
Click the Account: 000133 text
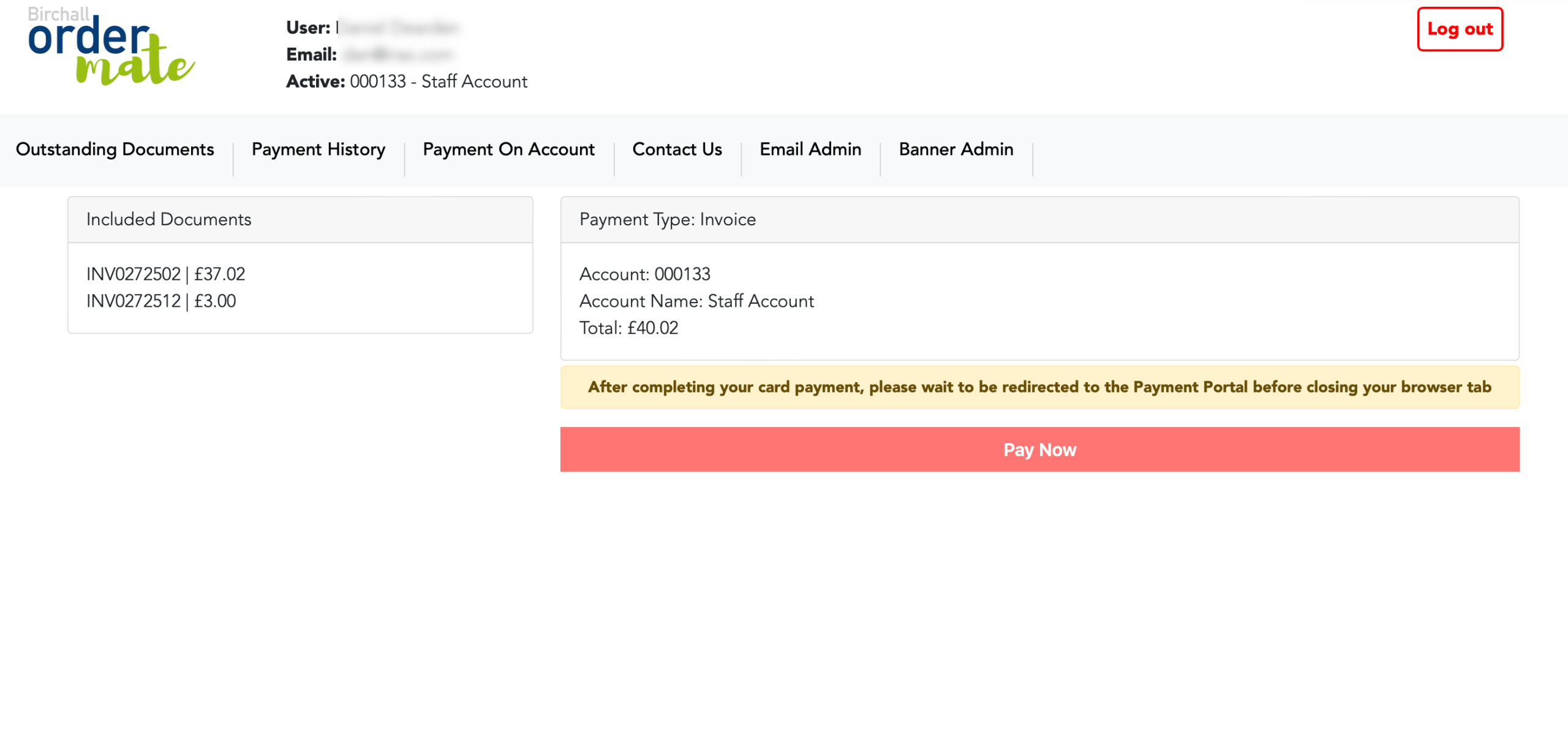(644, 274)
